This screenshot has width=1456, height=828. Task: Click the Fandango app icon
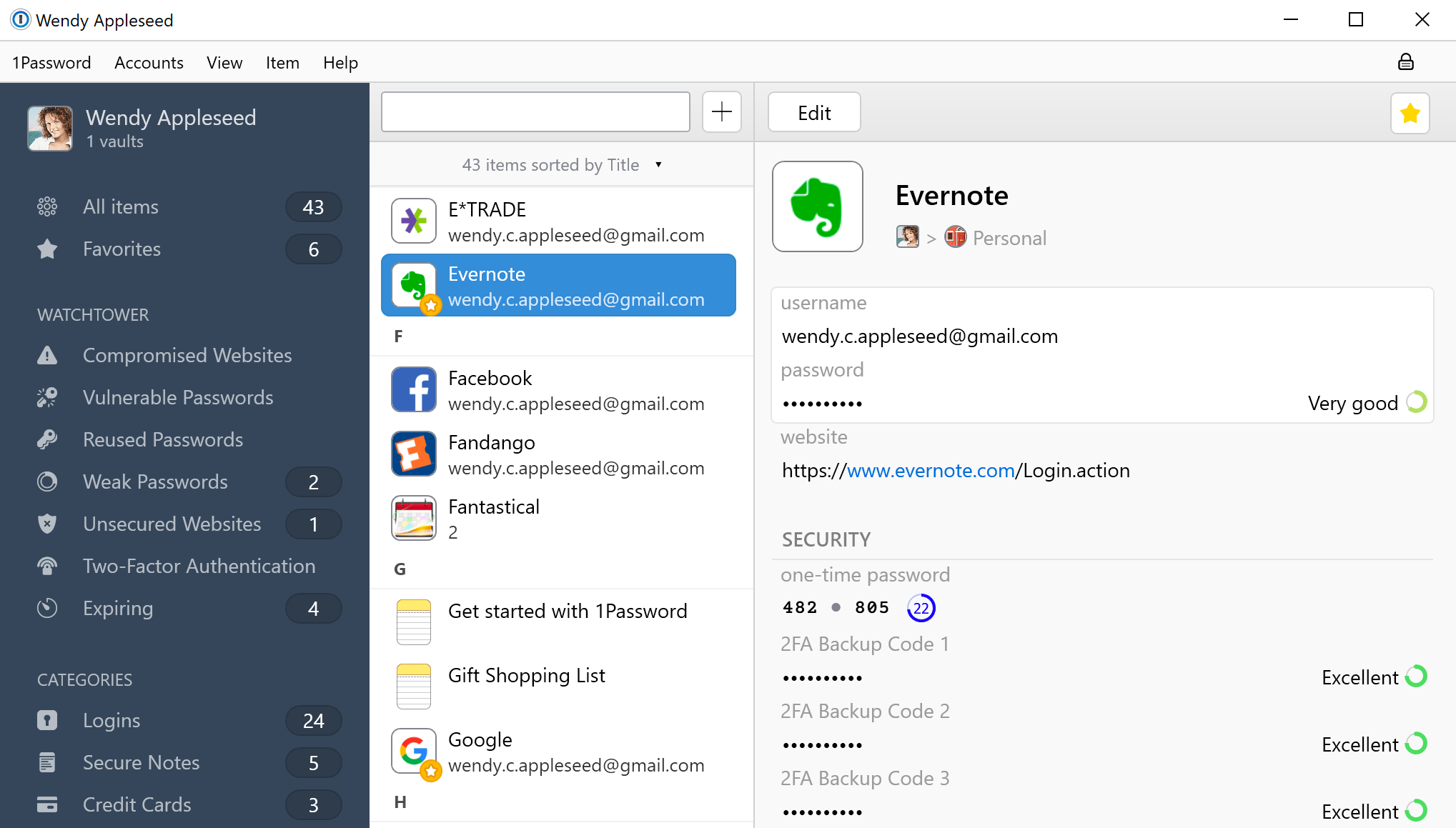(413, 453)
